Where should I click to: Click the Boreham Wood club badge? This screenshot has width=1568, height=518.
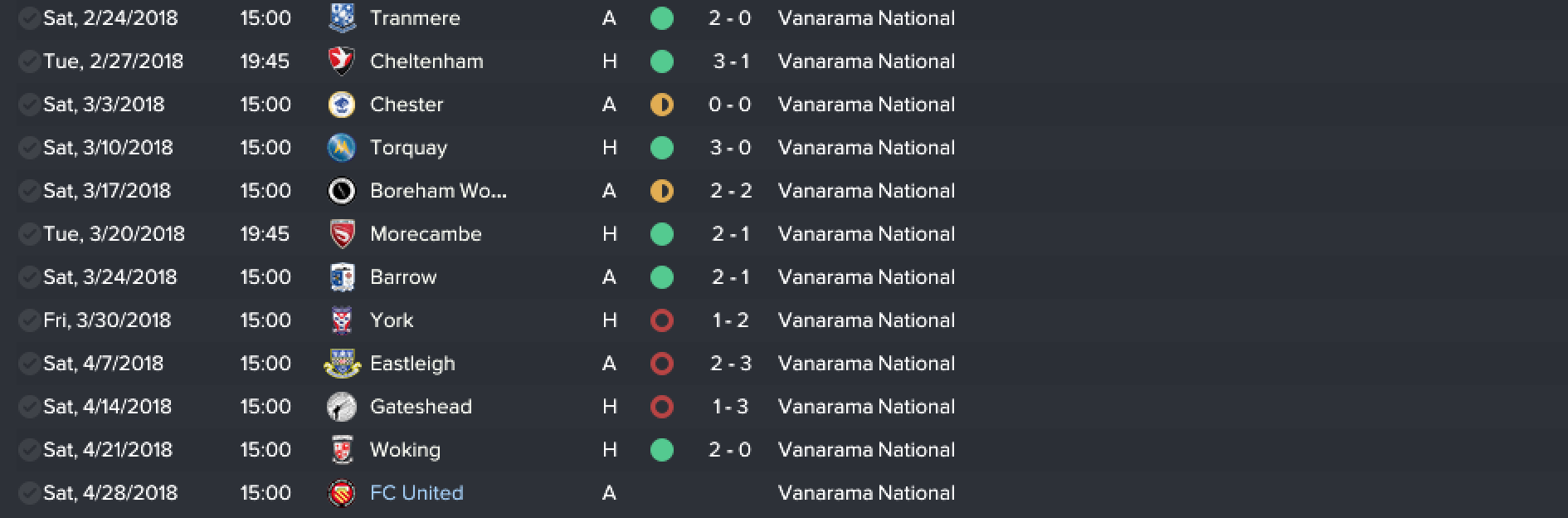pyautogui.click(x=342, y=191)
